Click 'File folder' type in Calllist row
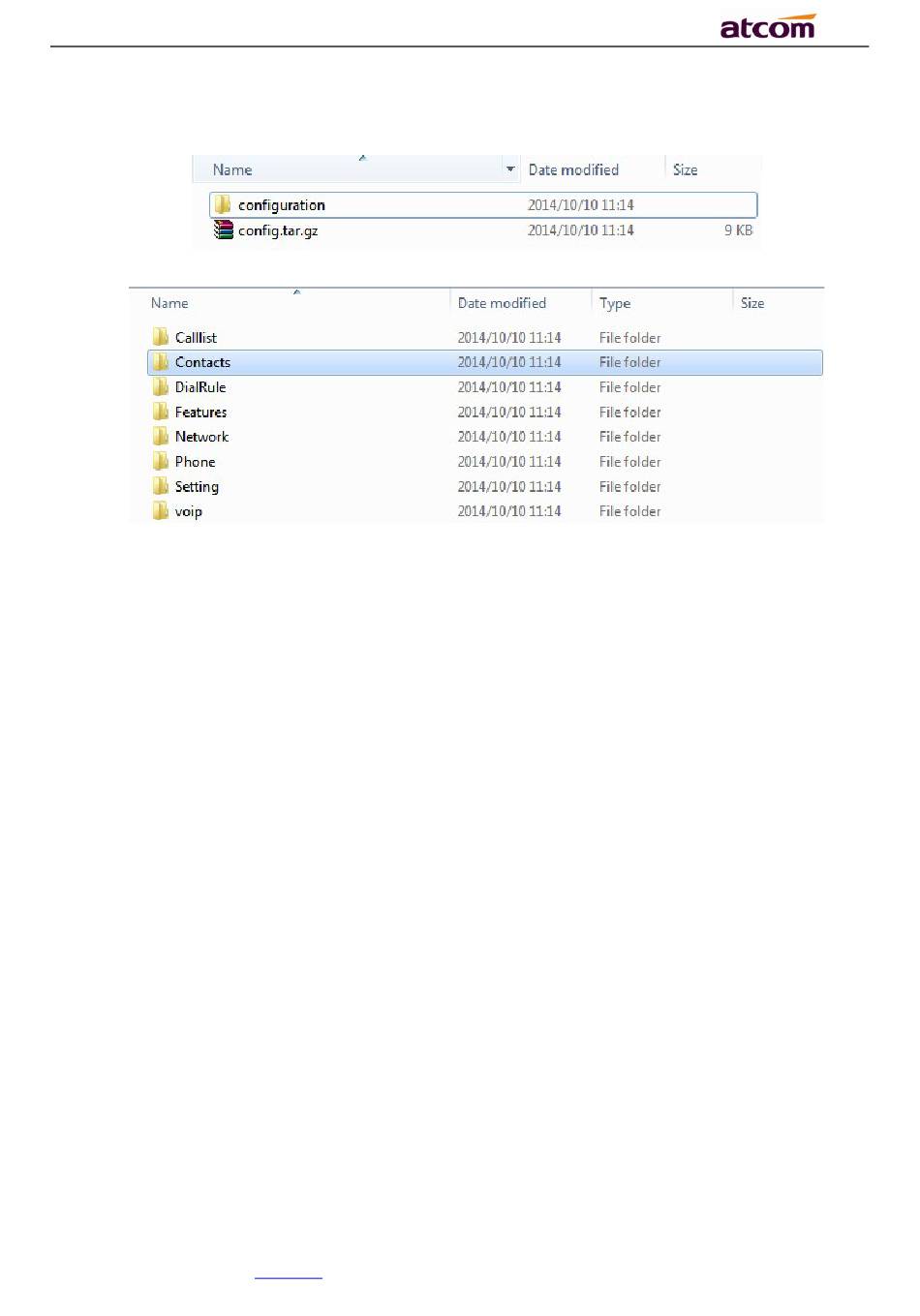Viewport: 920px width, 1316px height. point(629,337)
